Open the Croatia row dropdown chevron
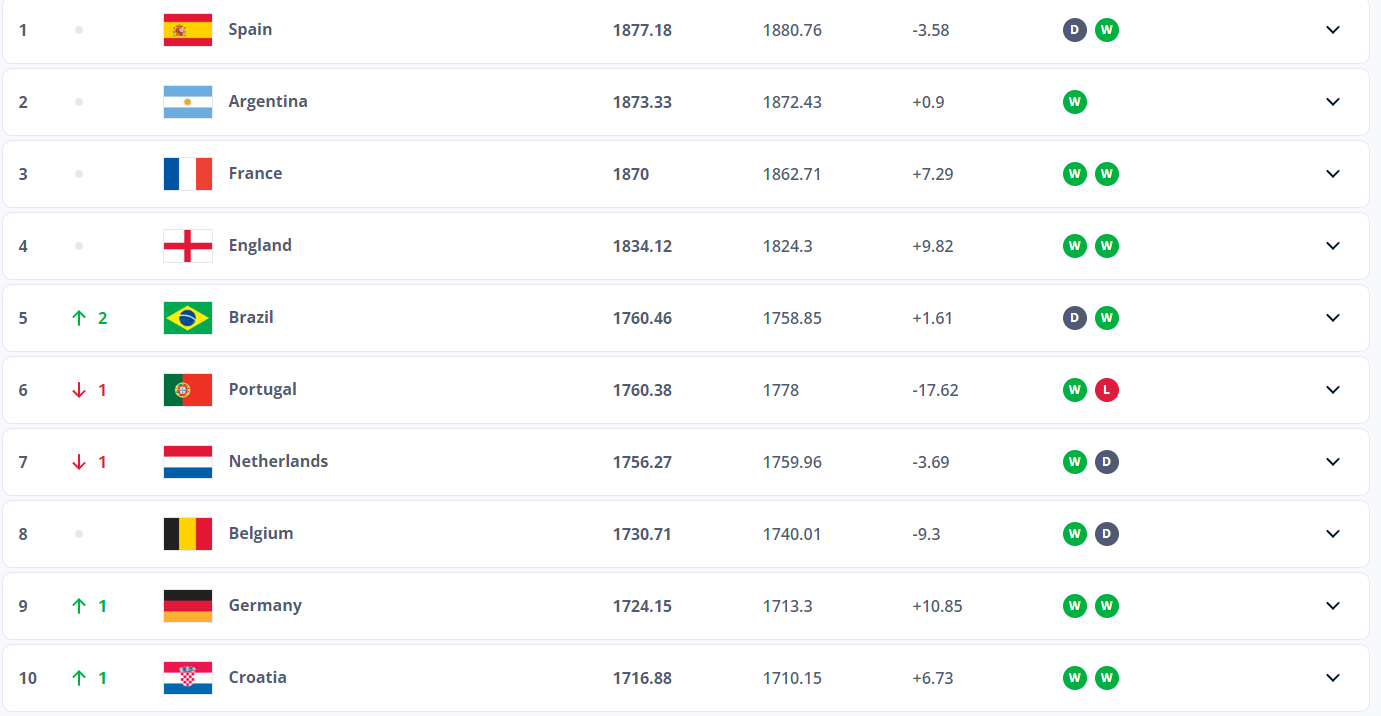 coord(1332,678)
